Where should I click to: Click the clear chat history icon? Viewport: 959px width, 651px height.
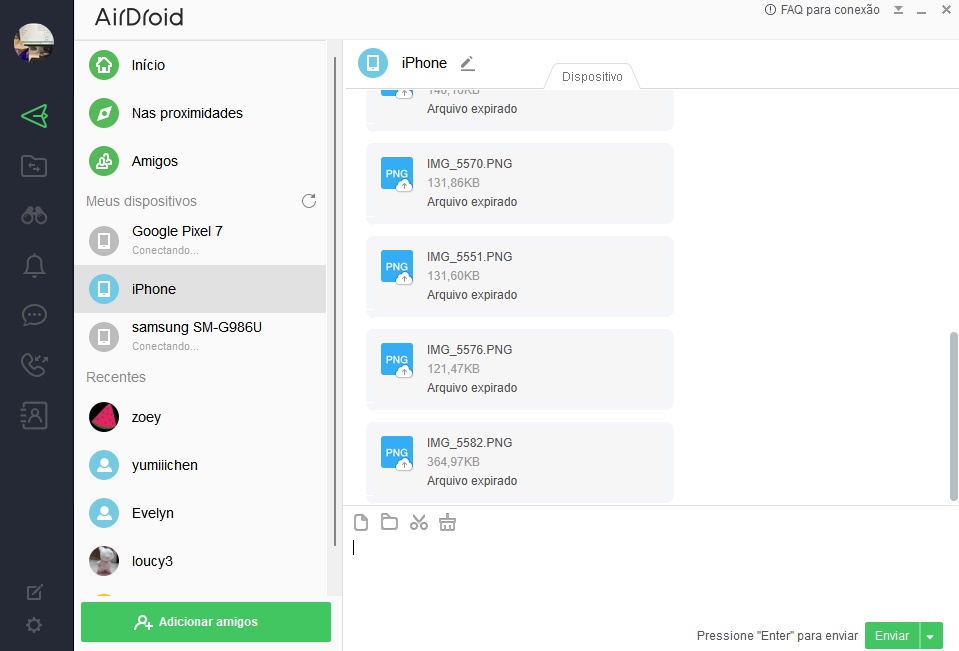pos(447,521)
